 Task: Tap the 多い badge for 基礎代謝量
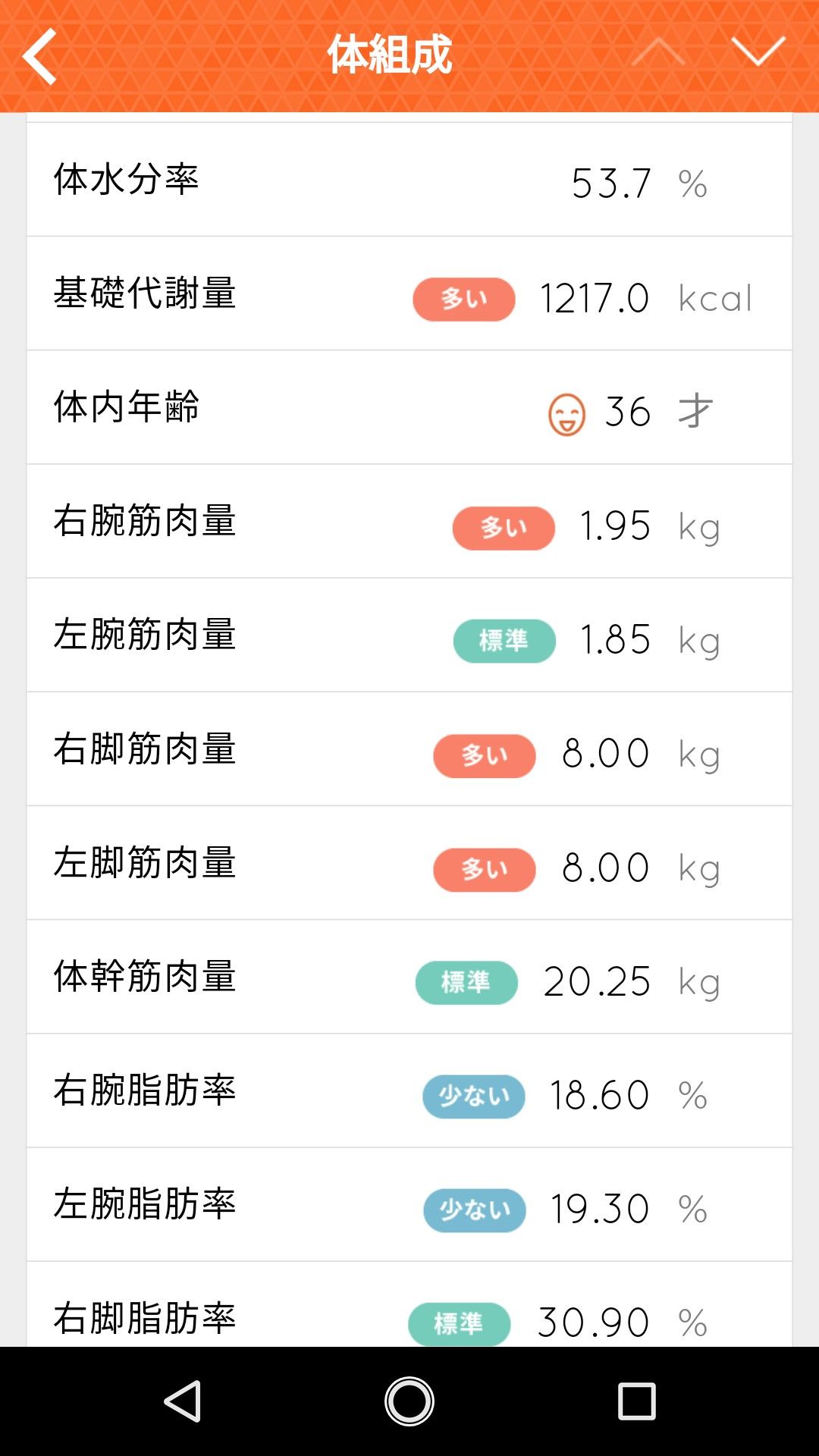(463, 299)
